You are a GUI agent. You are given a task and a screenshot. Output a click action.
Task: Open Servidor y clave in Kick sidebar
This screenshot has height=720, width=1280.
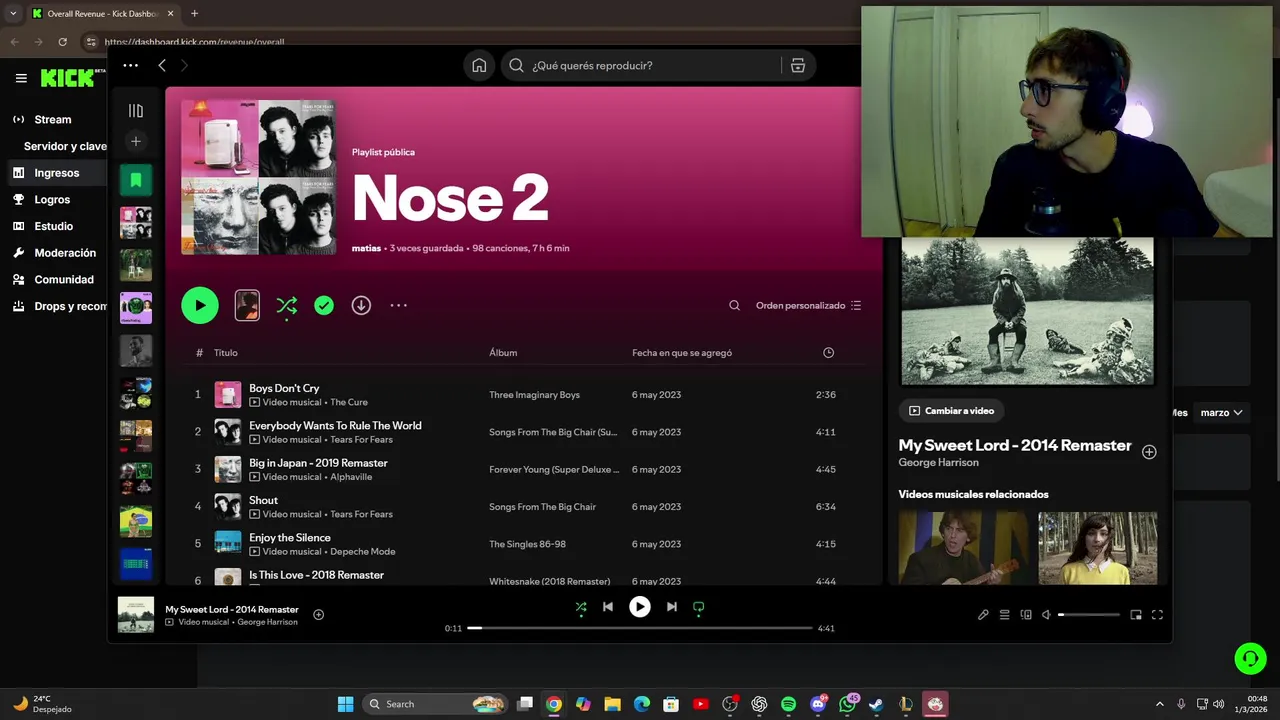65,146
